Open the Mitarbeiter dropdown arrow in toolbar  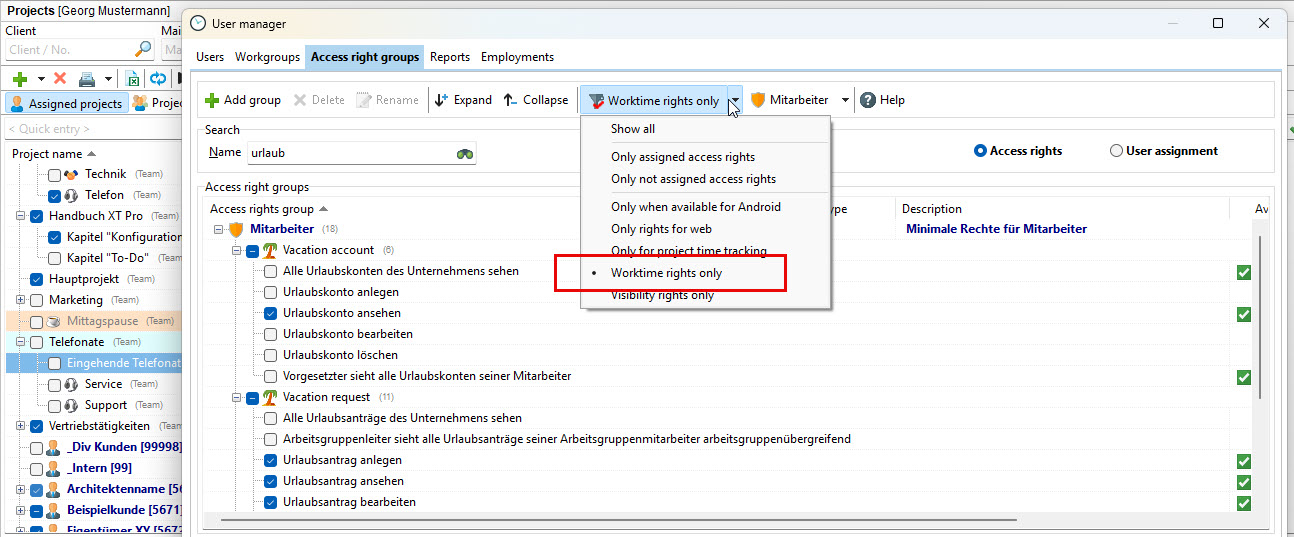[845, 100]
